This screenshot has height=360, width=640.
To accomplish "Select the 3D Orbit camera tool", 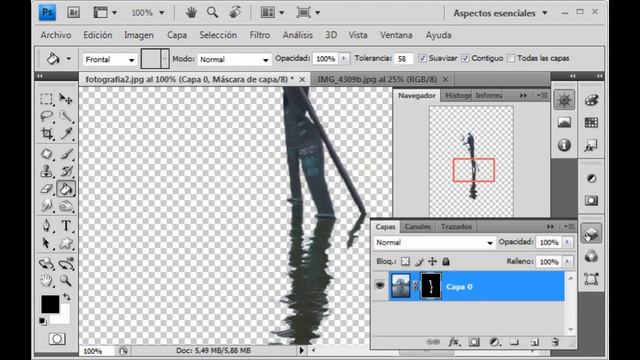I will click(x=66, y=264).
